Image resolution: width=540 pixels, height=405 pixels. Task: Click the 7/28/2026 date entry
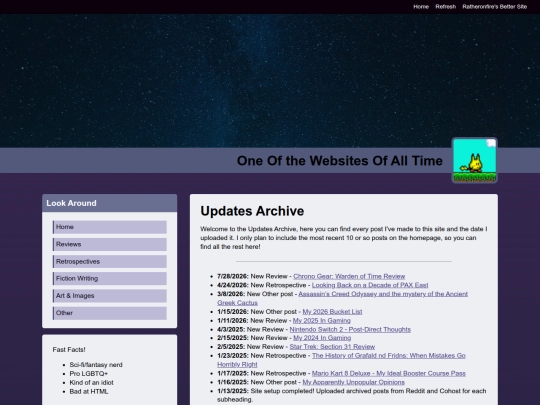click(x=232, y=276)
